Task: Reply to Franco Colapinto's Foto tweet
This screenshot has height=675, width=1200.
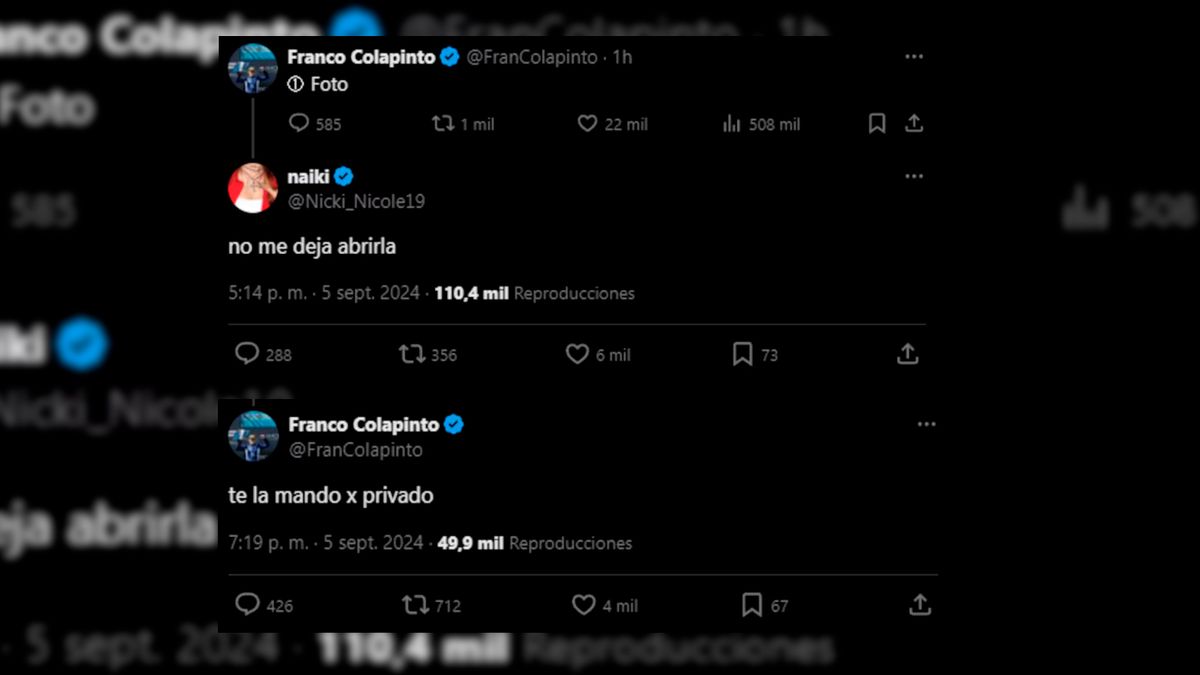Action: click(x=299, y=123)
